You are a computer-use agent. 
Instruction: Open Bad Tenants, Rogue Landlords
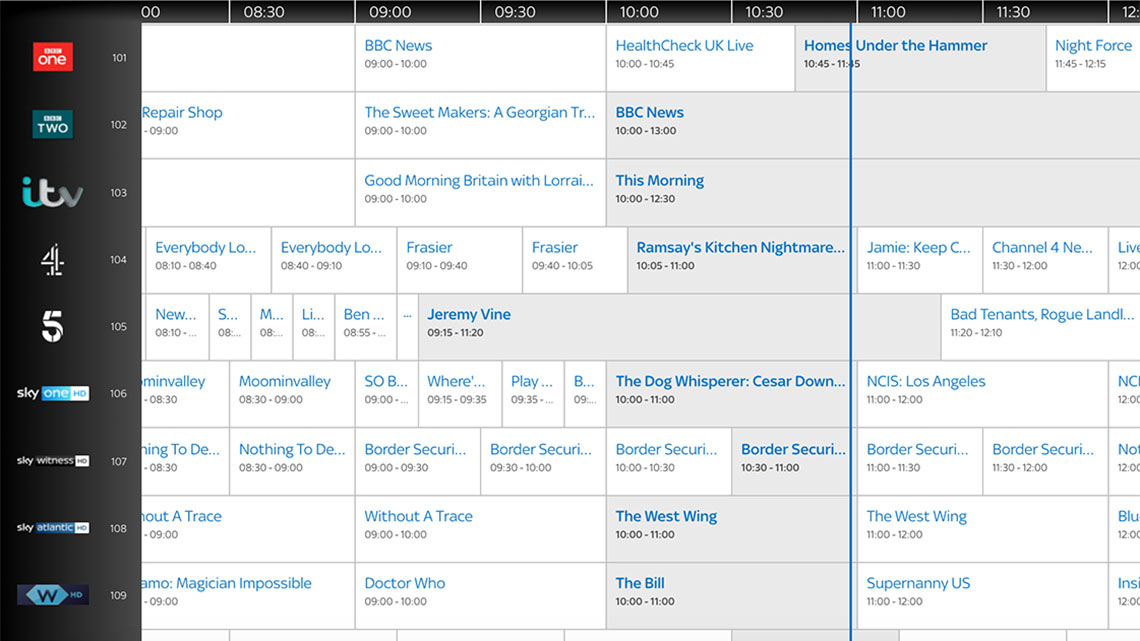coord(1040,326)
